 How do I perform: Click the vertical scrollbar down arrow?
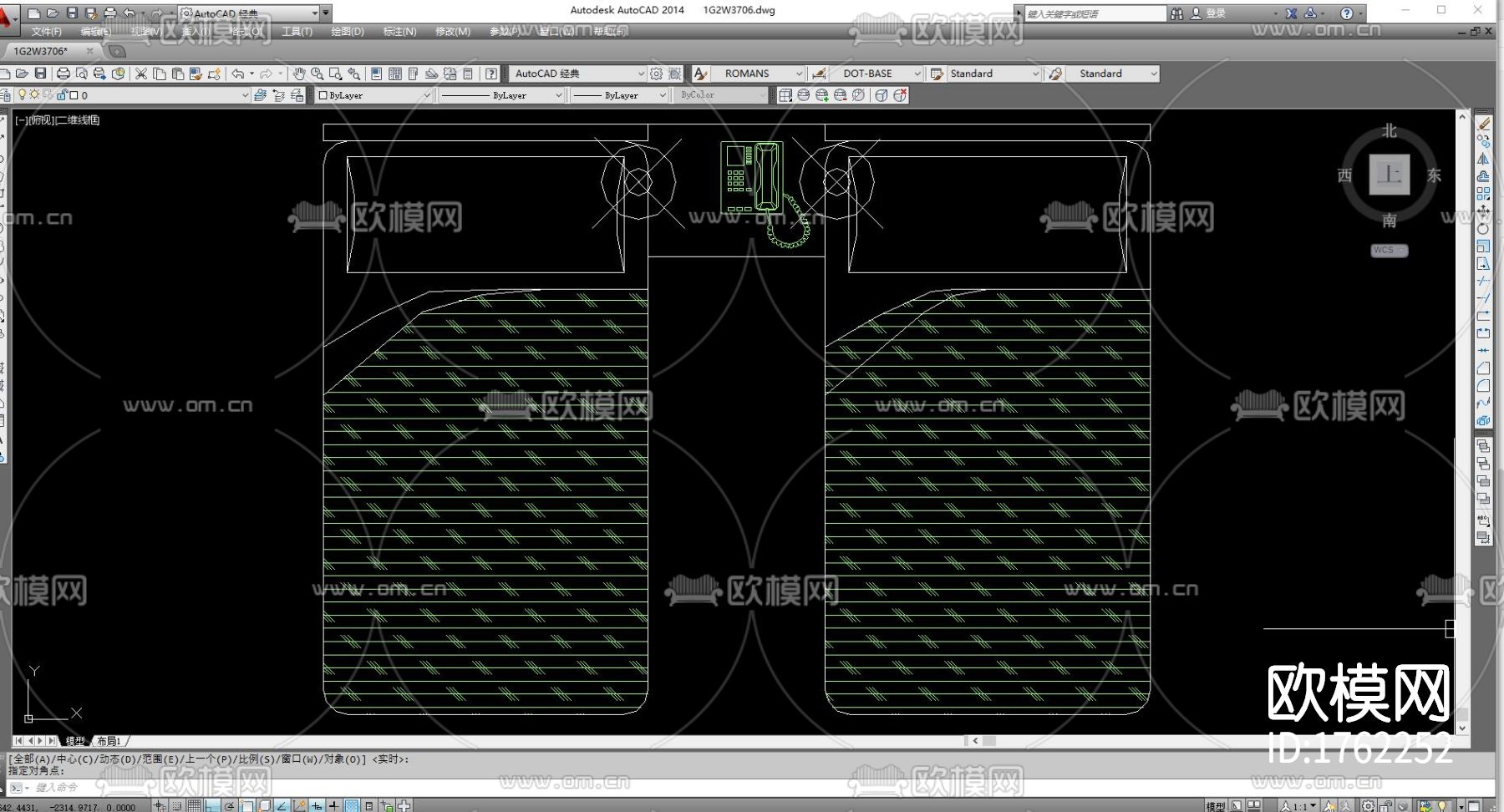(x=1462, y=728)
